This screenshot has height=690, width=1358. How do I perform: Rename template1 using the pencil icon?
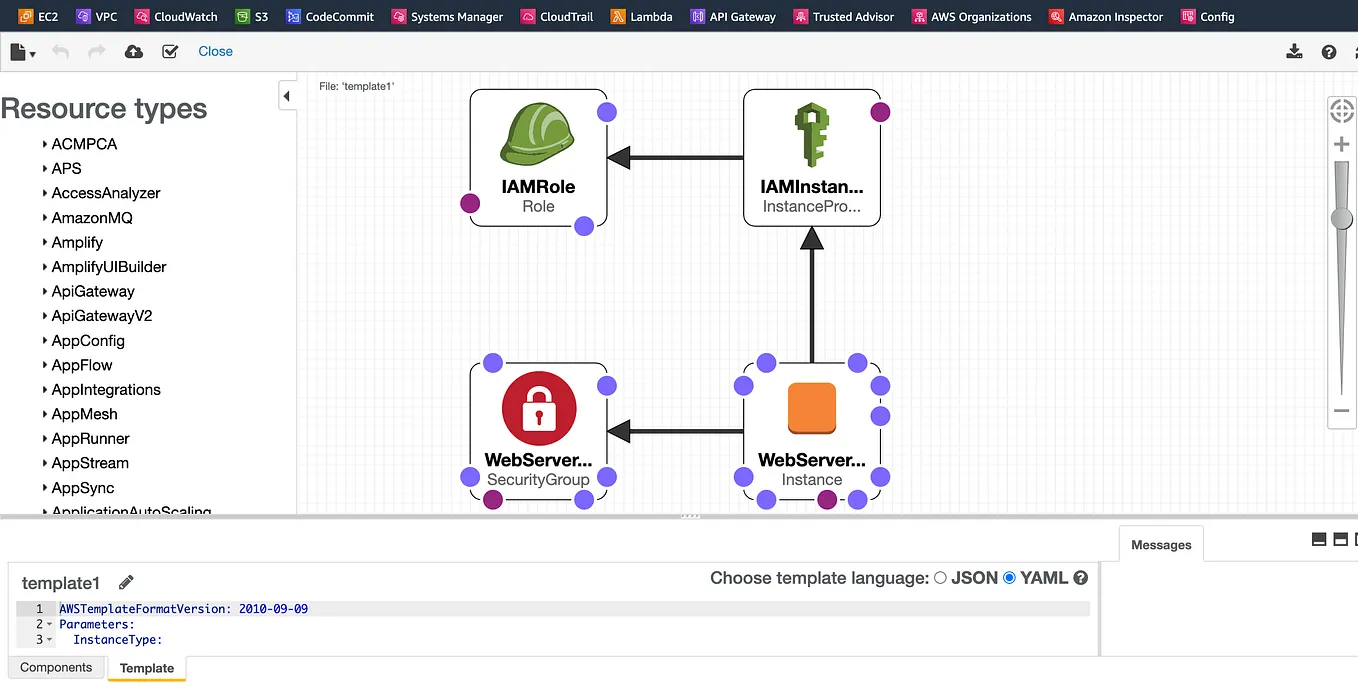pos(125,581)
